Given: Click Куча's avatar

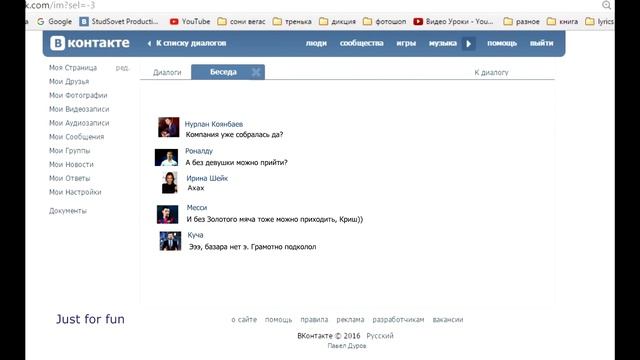Looking at the screenshot, I should (170, 241).
